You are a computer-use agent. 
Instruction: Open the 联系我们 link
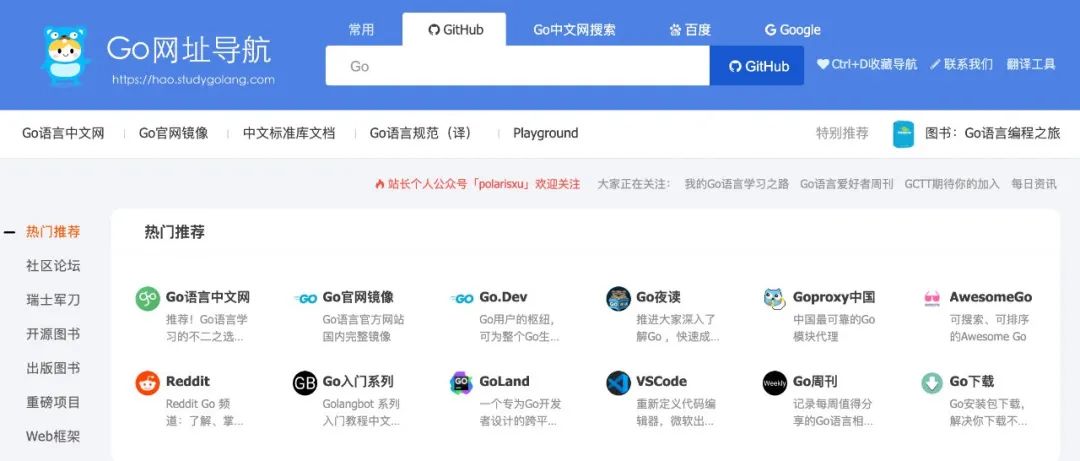962,64
